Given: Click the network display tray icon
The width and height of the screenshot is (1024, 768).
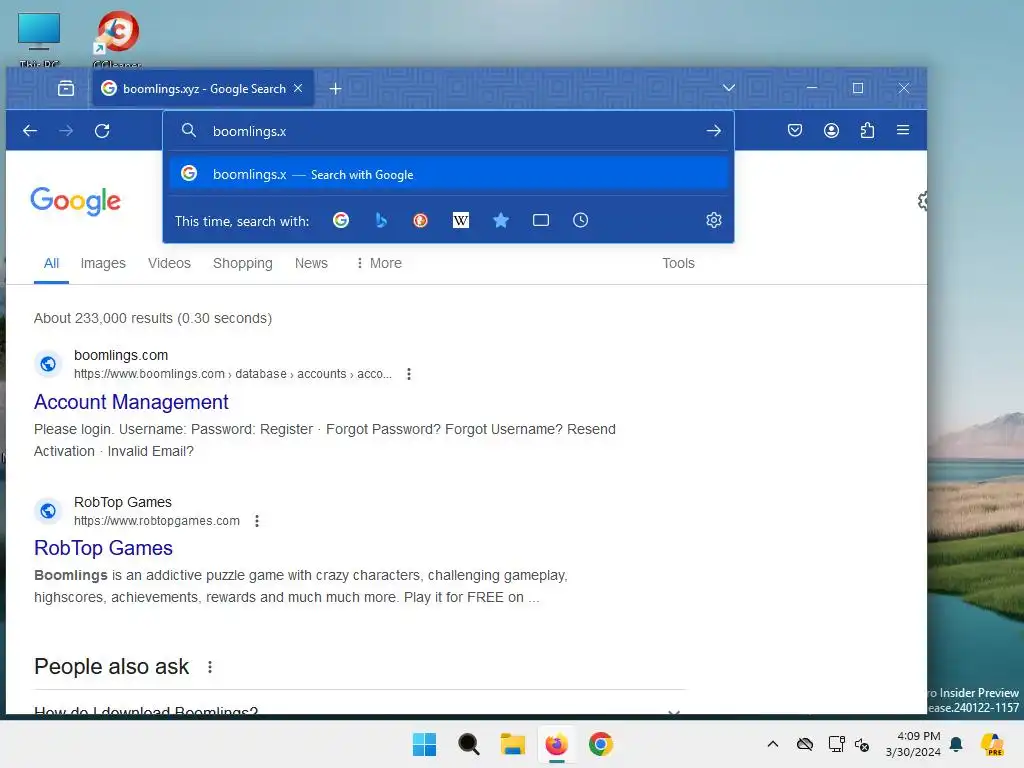Looking at the screenshot, I should (836, 744).
